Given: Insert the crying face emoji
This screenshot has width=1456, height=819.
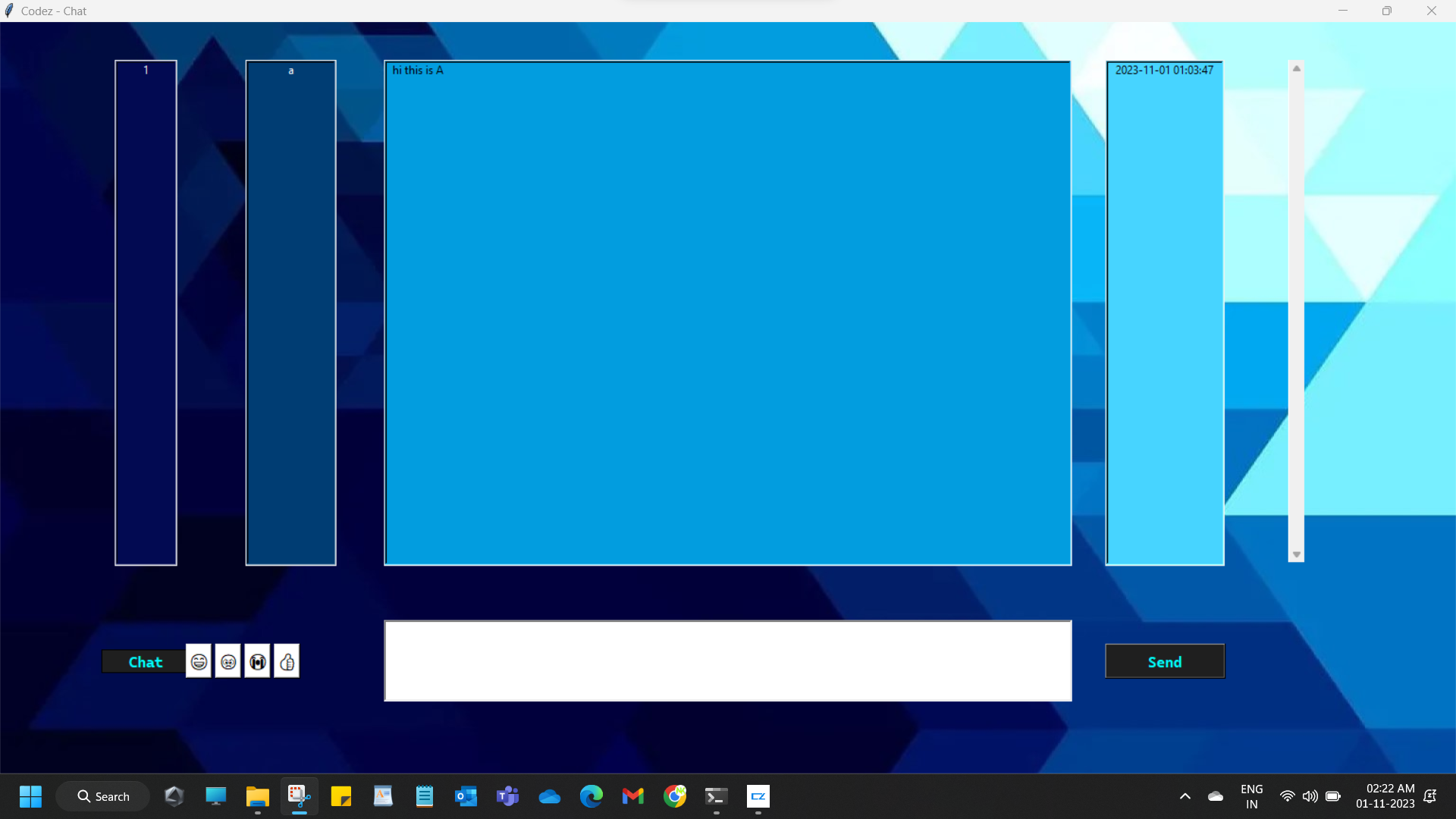Looking at the screenshot, I should point(258,661).
